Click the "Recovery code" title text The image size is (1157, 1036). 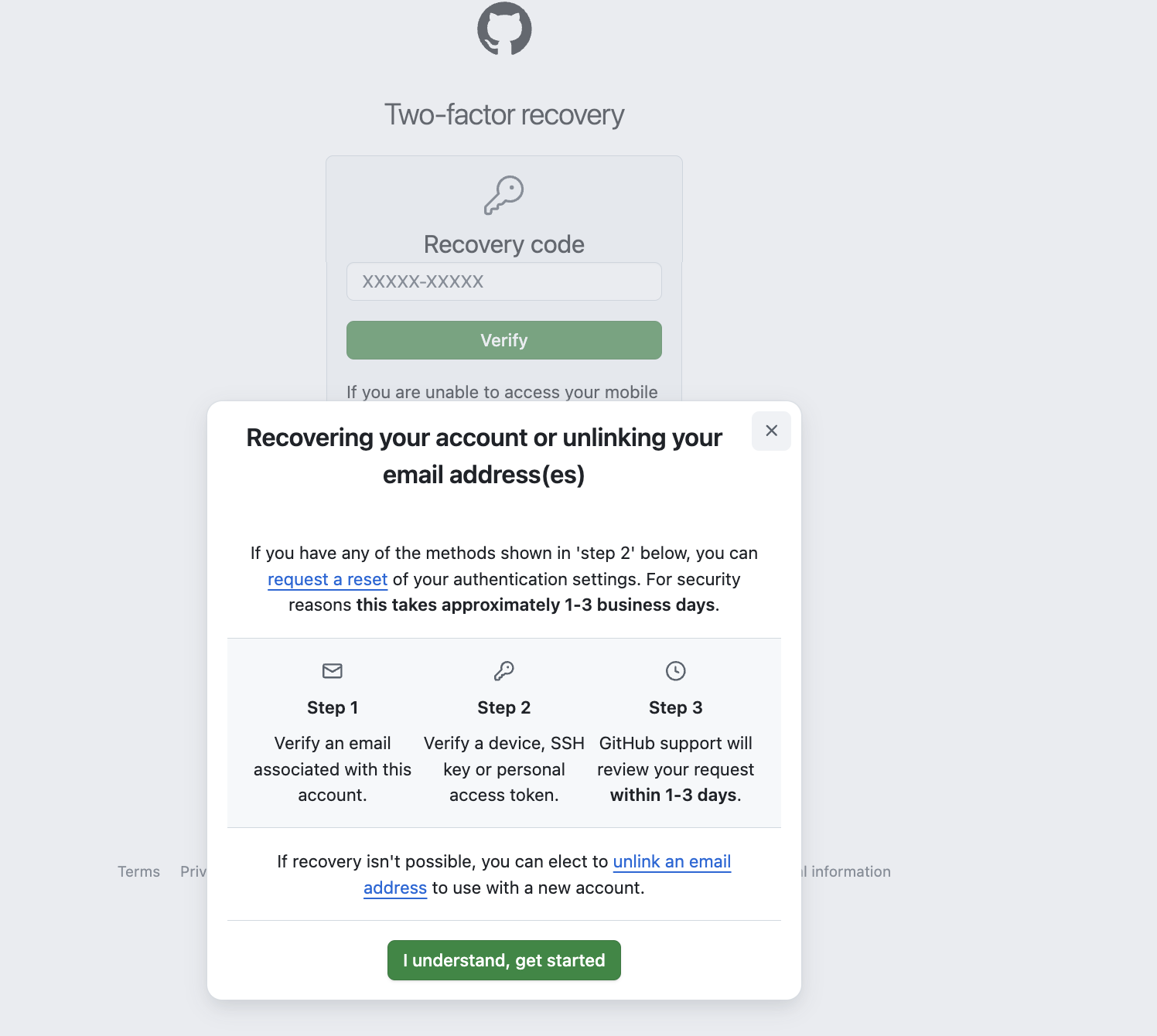pos(504,244)
